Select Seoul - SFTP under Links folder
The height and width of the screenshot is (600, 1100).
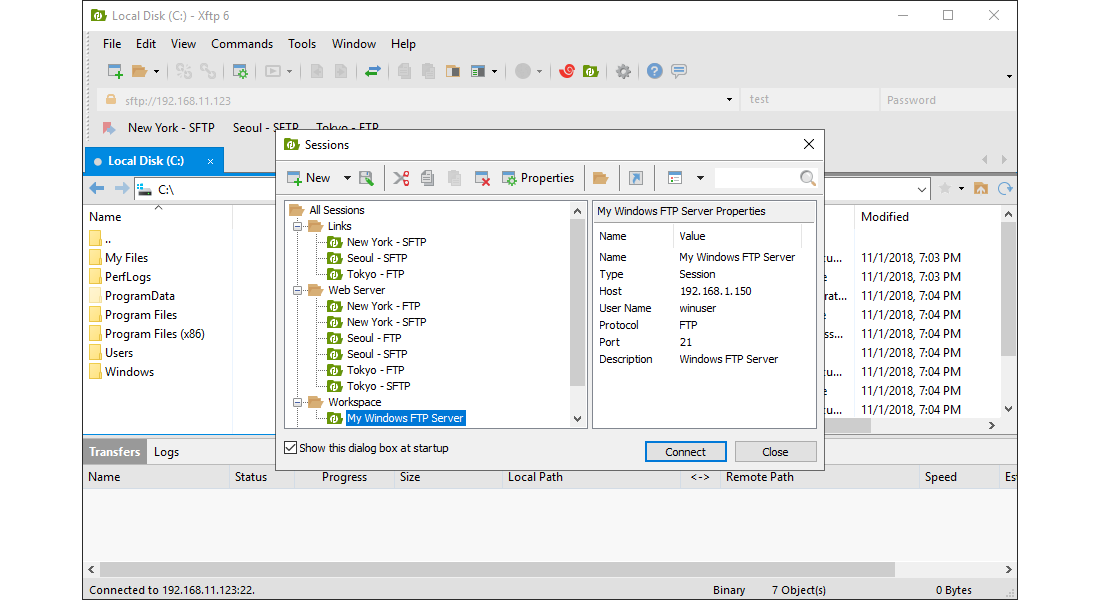[376, 258]
